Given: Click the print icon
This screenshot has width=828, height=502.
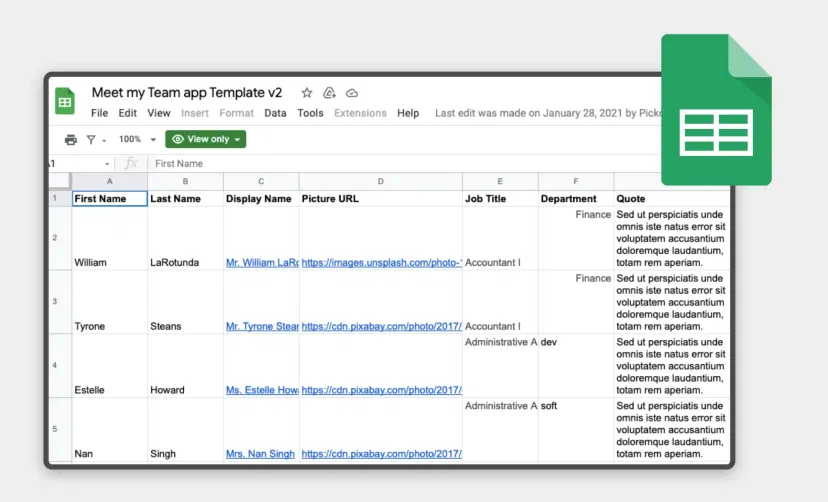Looking at the screenshot, I should [x=70, y=140].
